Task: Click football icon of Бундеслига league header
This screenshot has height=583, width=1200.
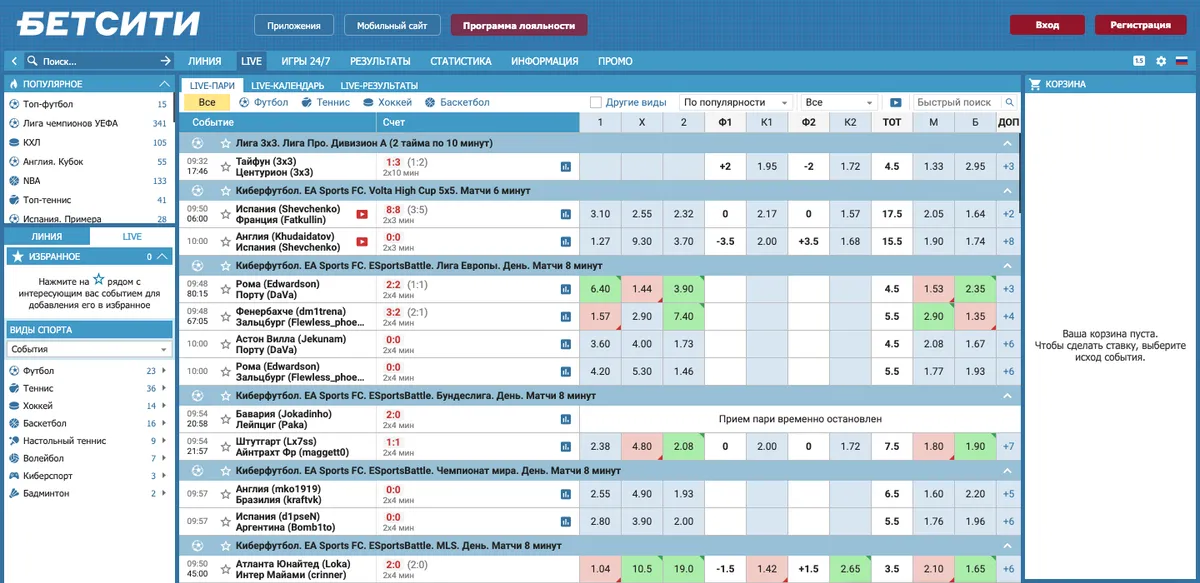Action: pyautogui.click(x=197, y=396)
